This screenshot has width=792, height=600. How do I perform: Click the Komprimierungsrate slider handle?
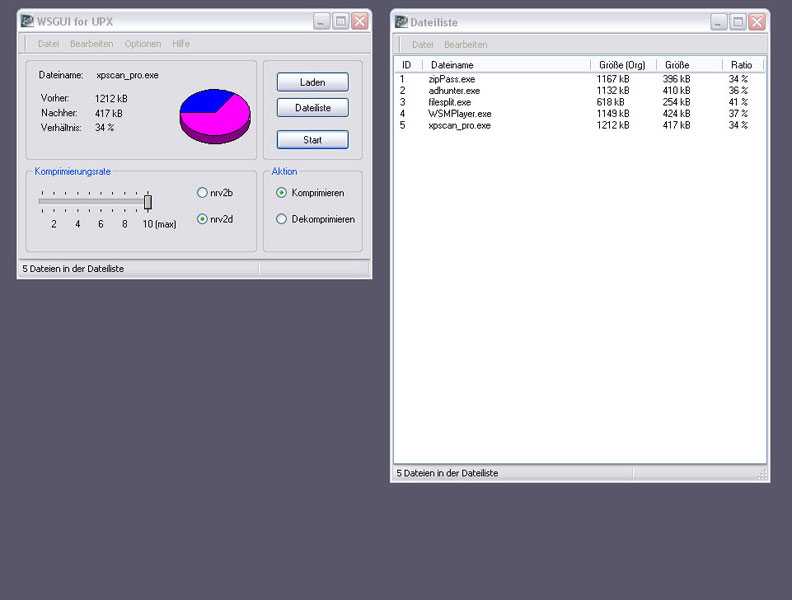pos(148,202)
